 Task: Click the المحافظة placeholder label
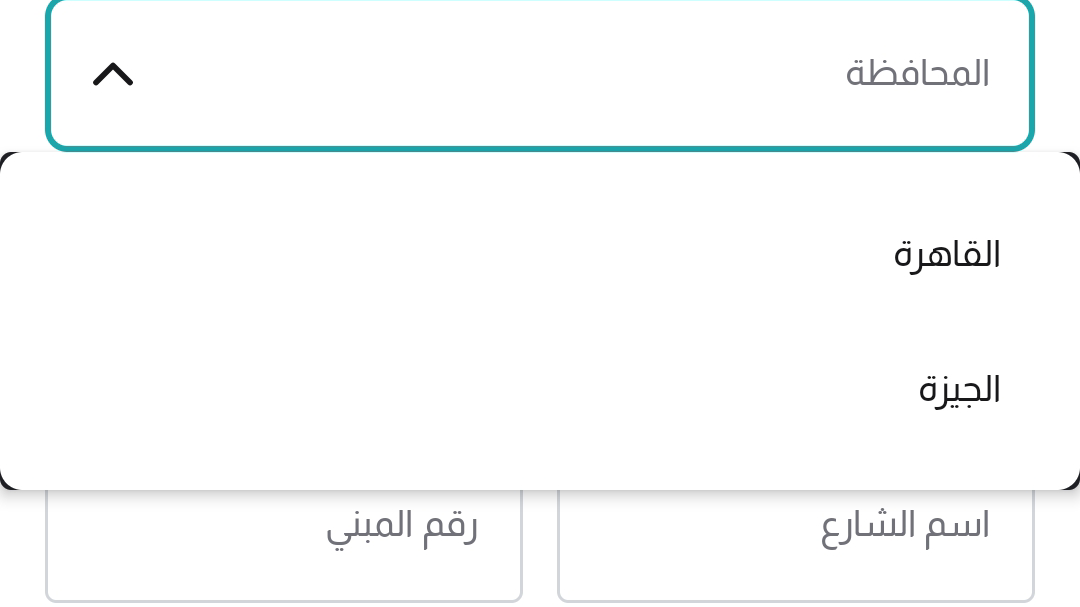tap(917, 74)
